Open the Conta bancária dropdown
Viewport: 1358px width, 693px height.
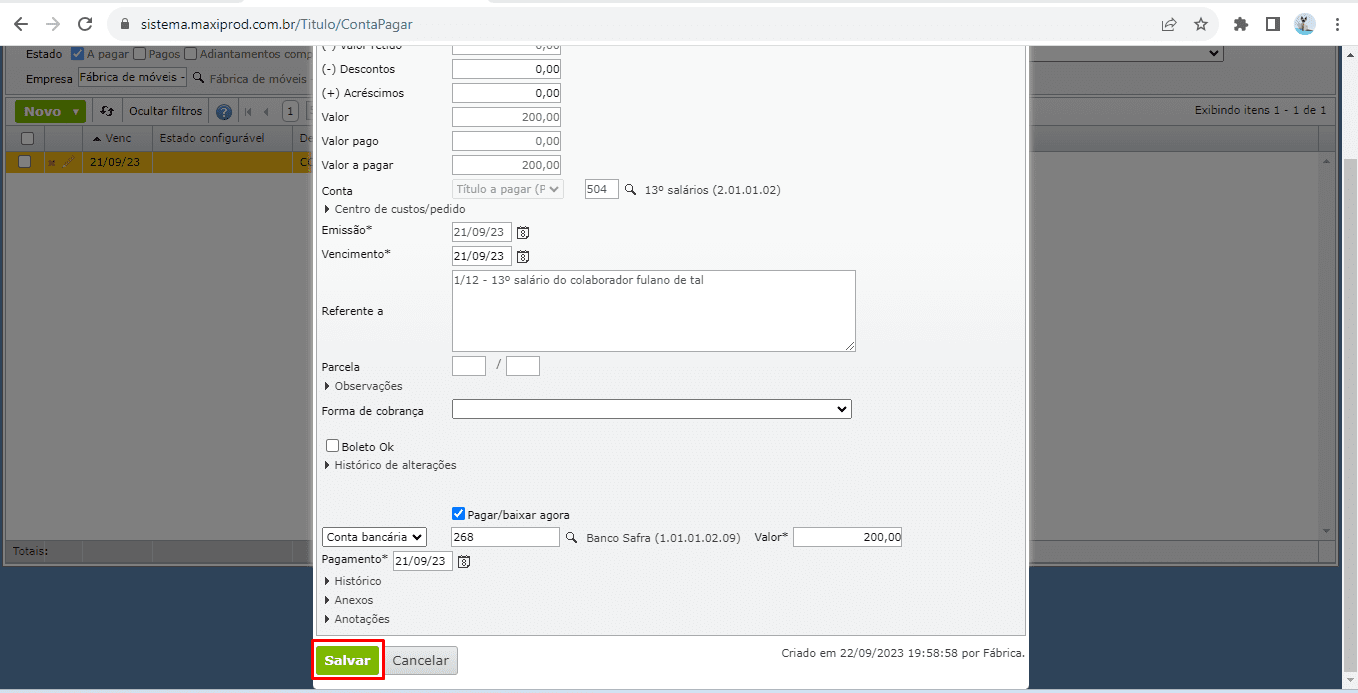(x=375, y=537)
